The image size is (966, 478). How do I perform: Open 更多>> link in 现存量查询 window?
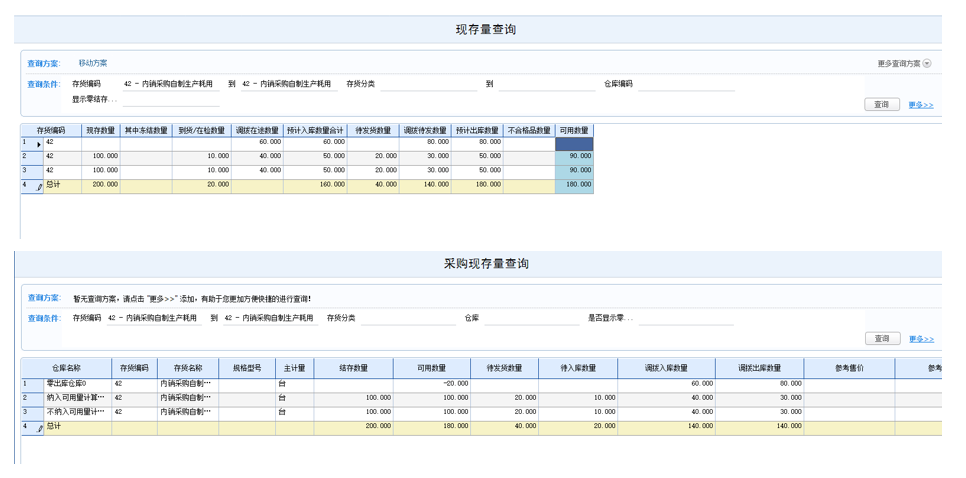pyautogui.click(x=920, y=105)
